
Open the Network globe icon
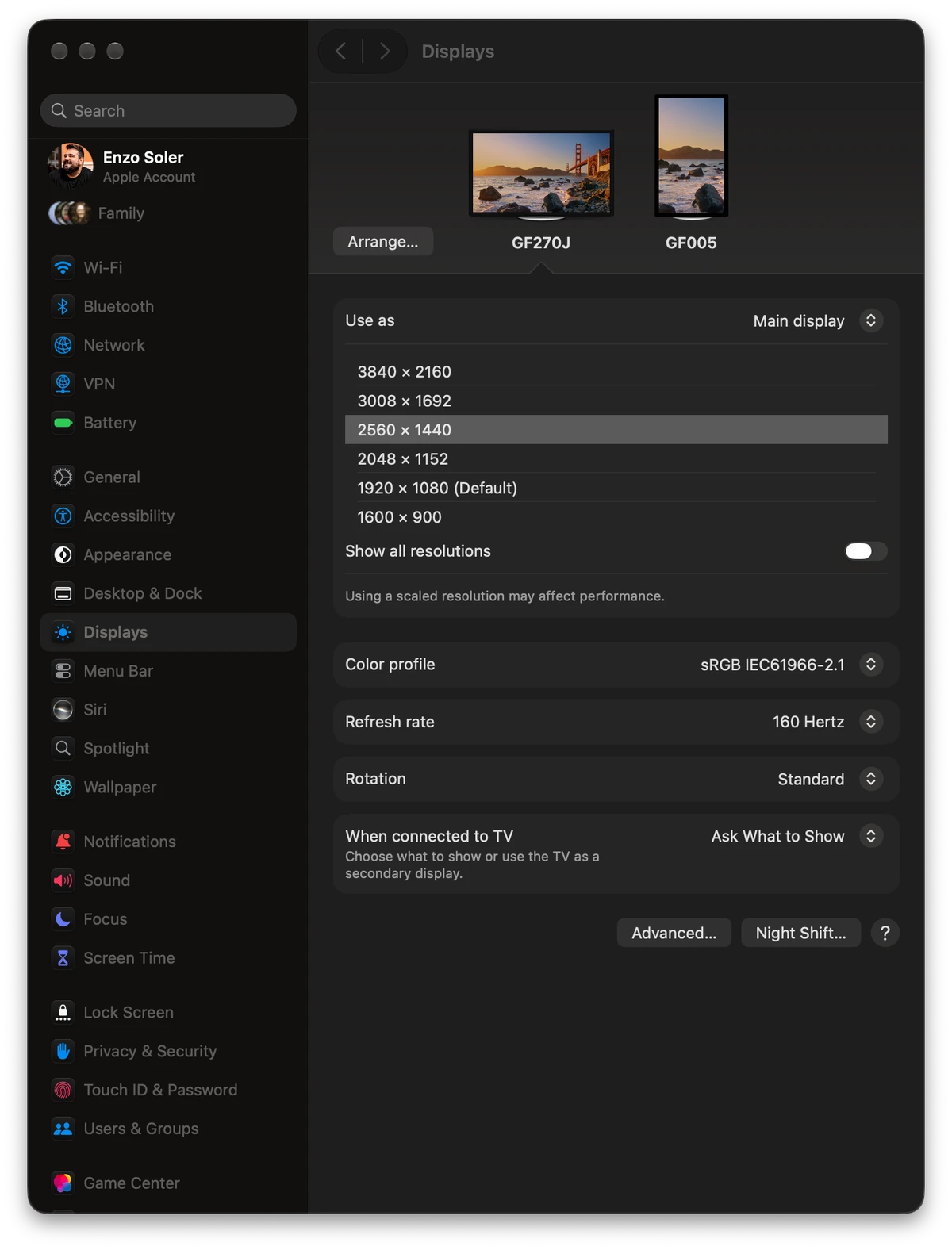click(x=63, y=345)
